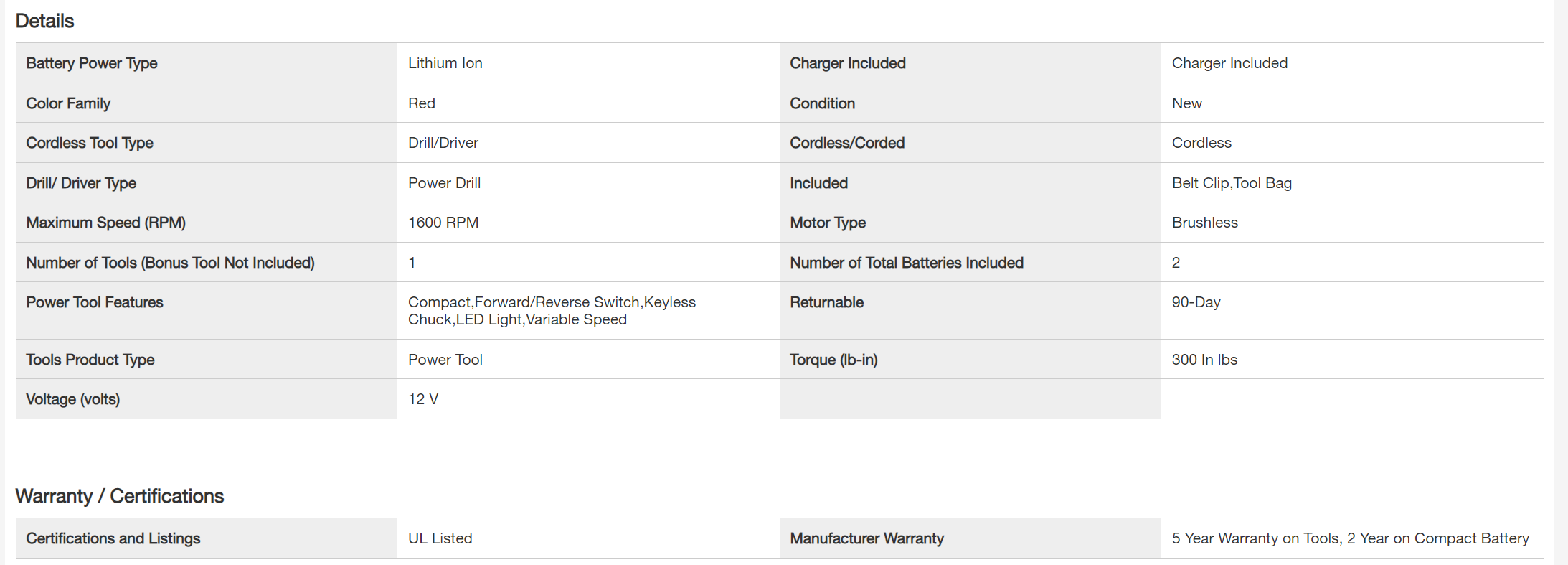Click Number of Total Batteries Included label
This screenshot has width=1568, height=565.
tap(906, 263)
